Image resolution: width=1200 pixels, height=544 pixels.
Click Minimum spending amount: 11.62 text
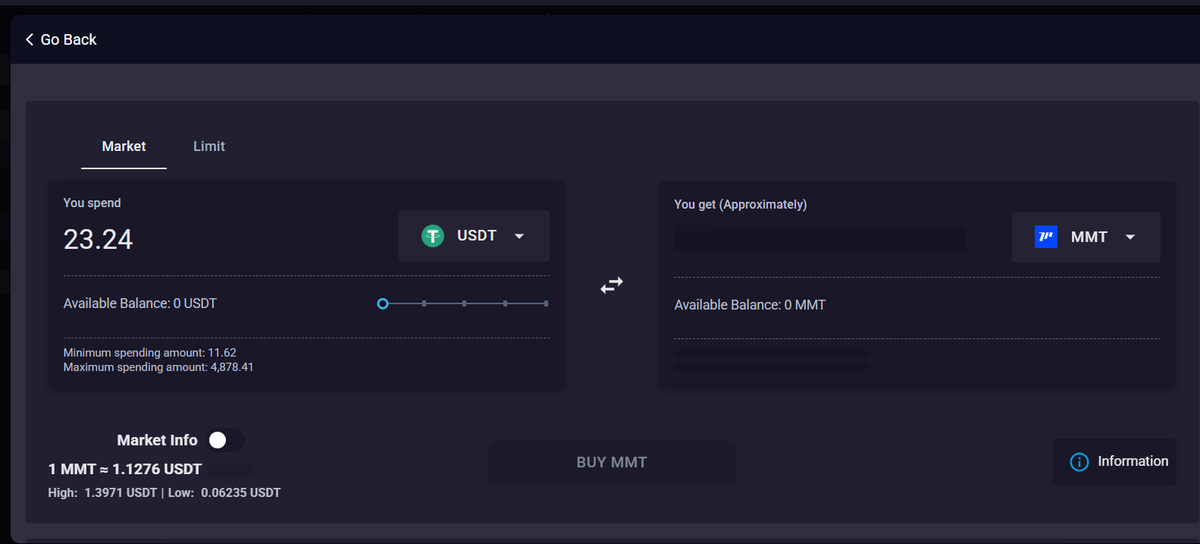coord(150,353)
